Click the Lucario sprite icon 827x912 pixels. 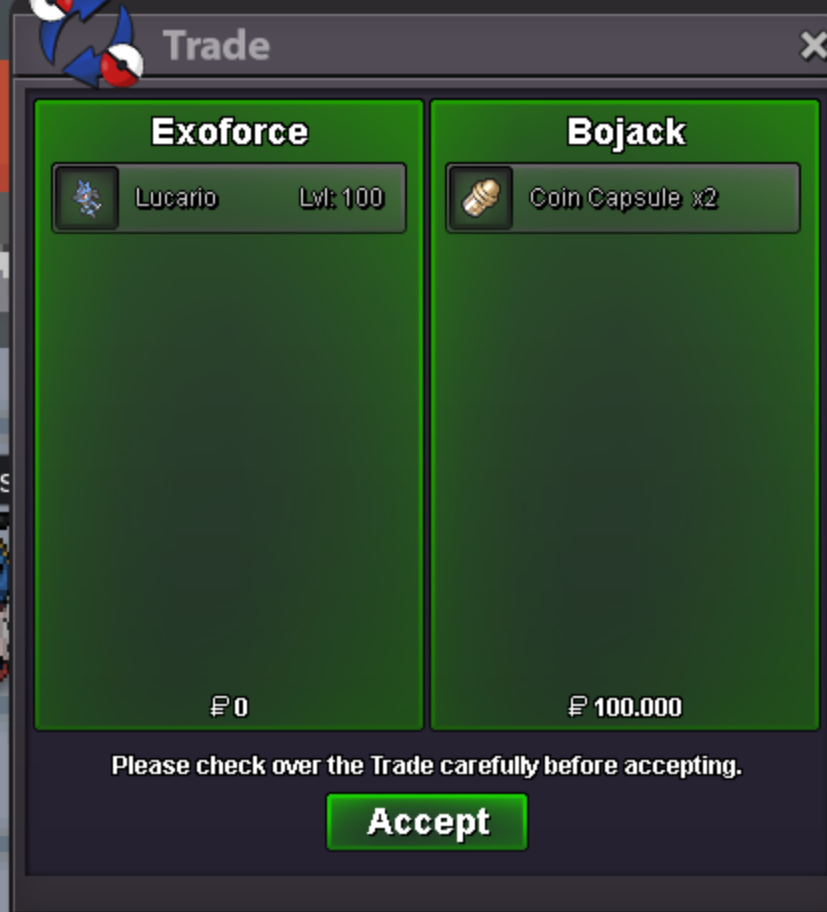pos(87,198)
